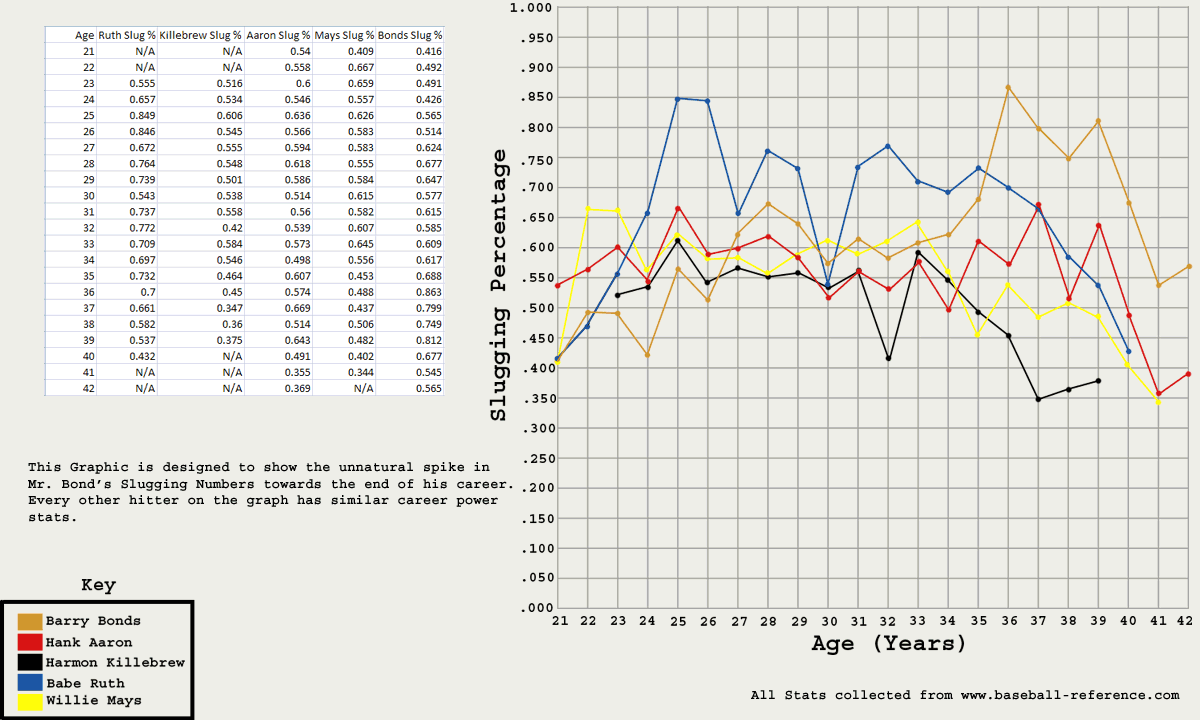1200x720 pixels.
Task: Pick the Harmon Killebrew black legend swatch
Action: click(x=30, y=662)
